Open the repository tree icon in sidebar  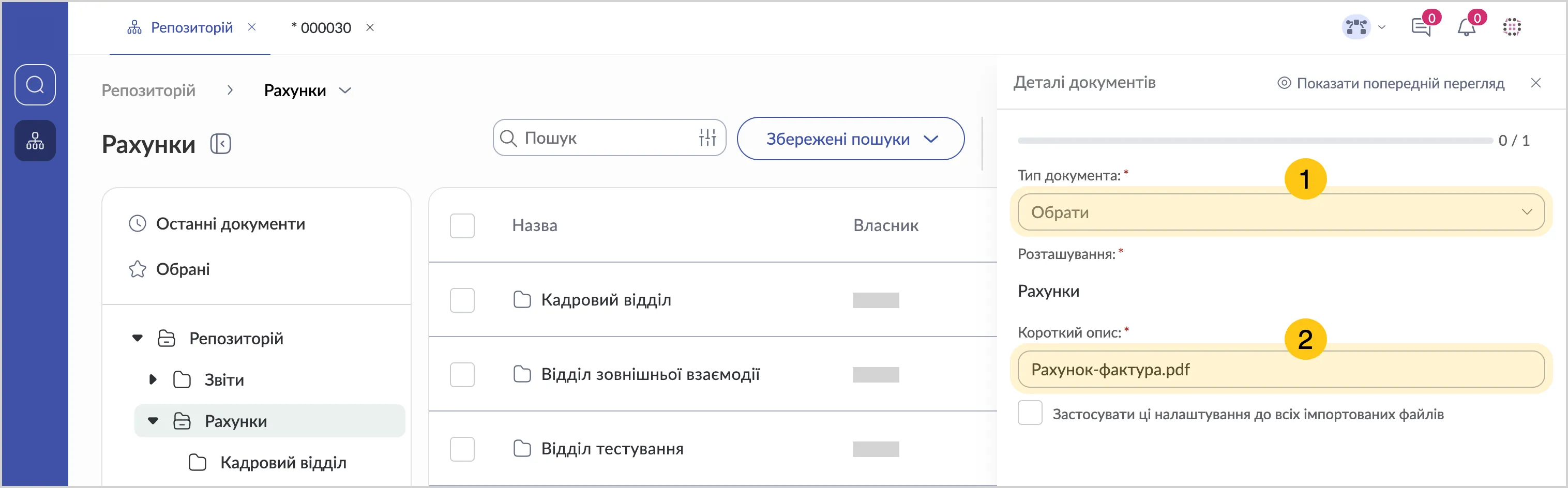[35, 141]
